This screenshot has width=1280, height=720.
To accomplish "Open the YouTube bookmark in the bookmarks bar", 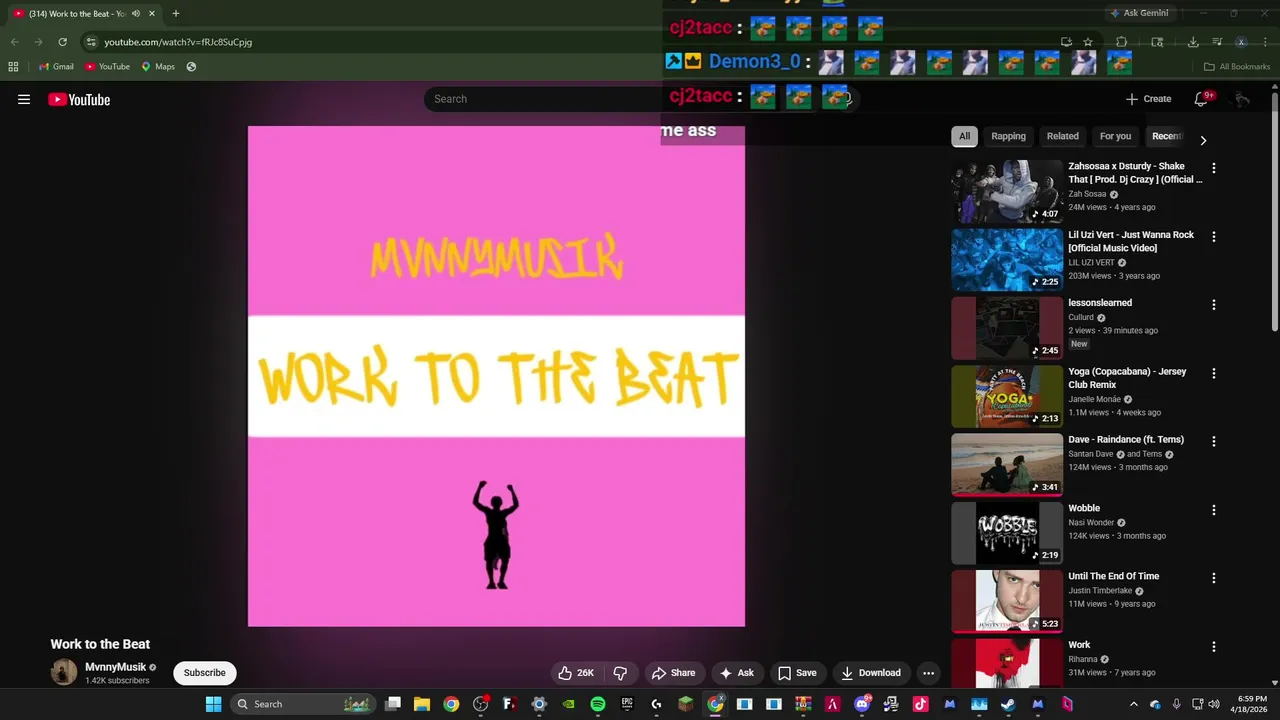I will (x=107, y=67).
